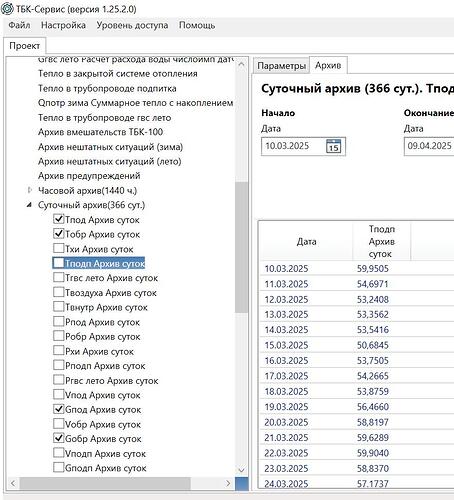Expand the Часовой архив(1440 ч.) node
Image resolution: width=454 pixels, height=500 pixels.
(29, 190)
